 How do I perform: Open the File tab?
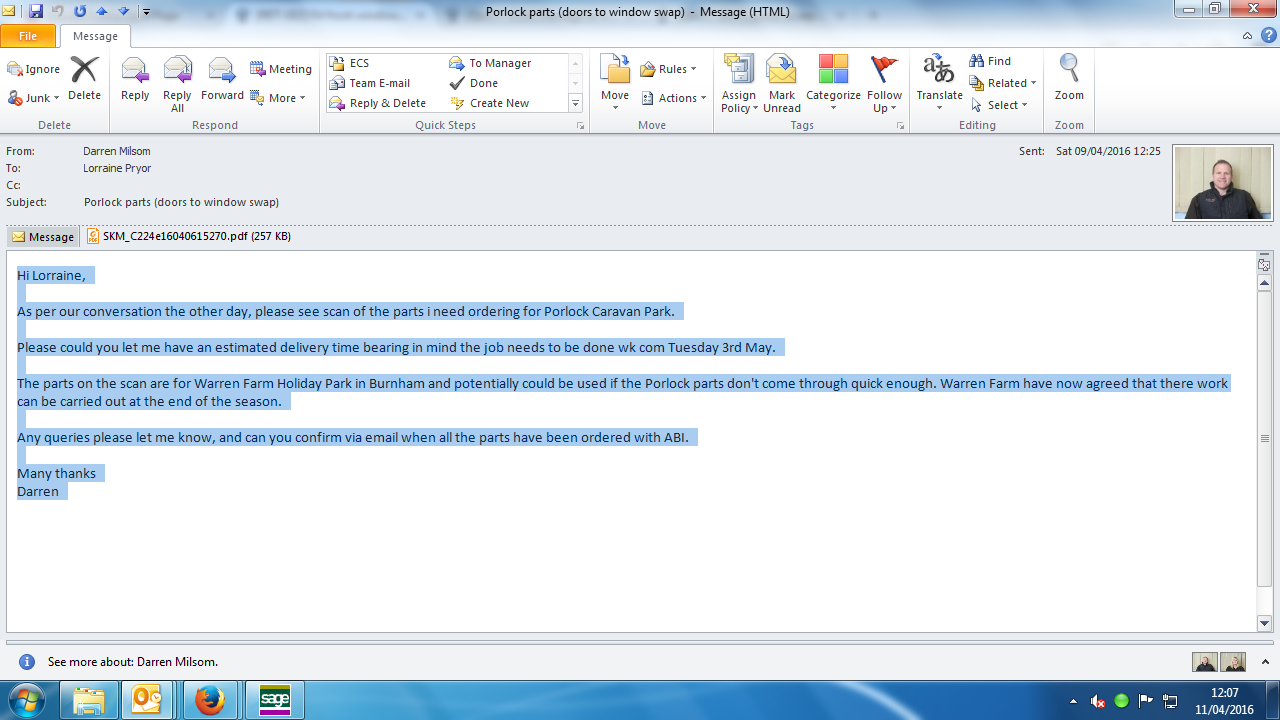28,36
